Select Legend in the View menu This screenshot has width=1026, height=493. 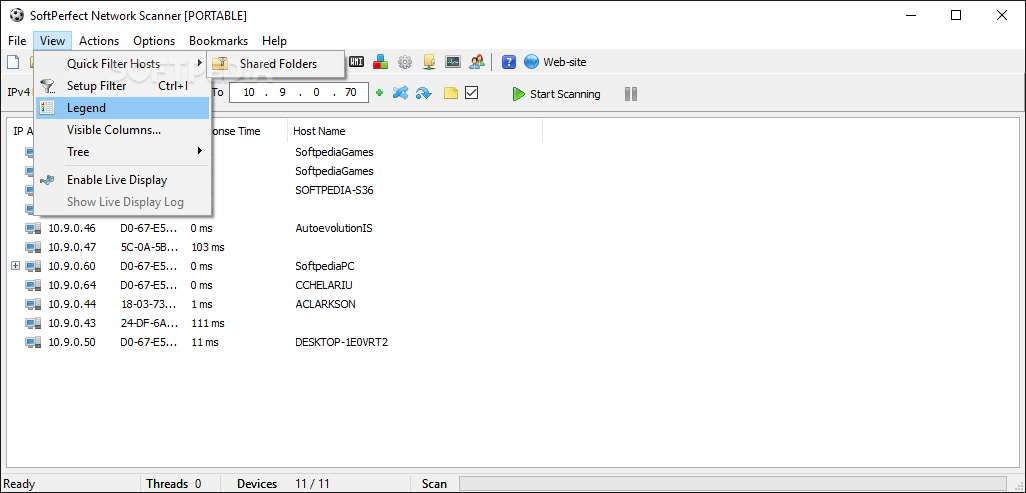point(122,108)
